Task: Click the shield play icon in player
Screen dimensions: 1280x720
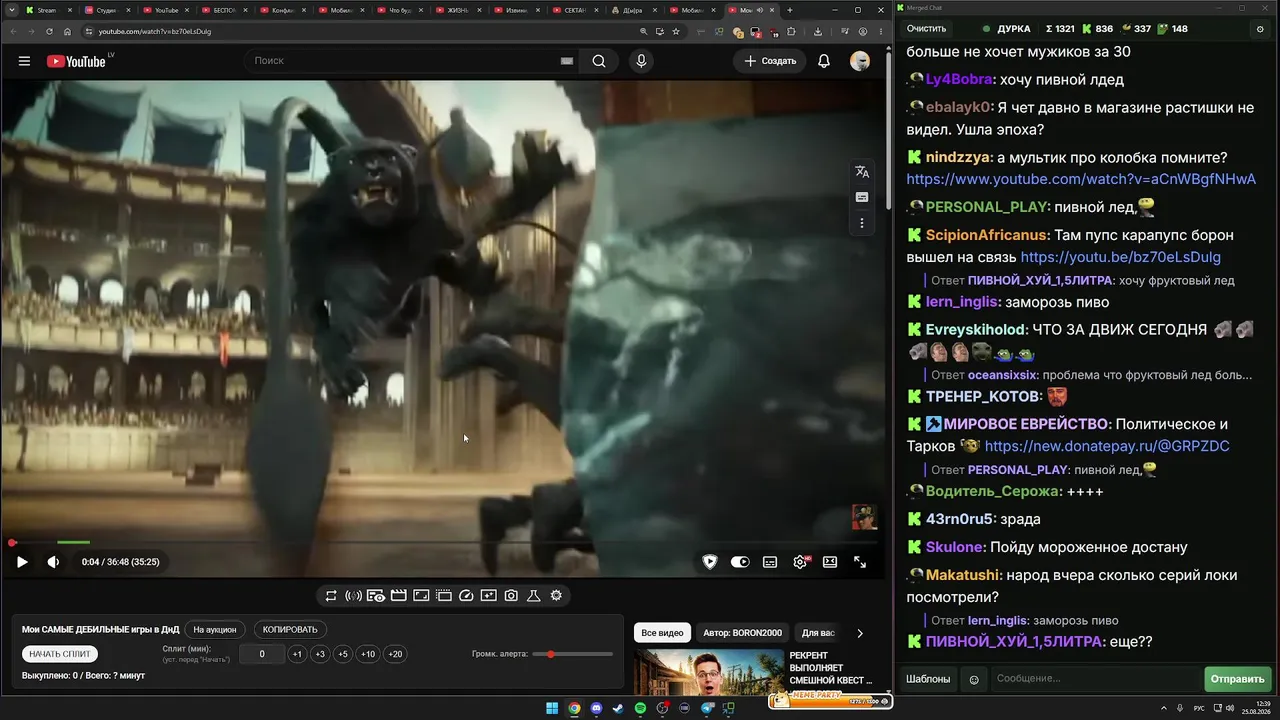Action: (710, 562)
